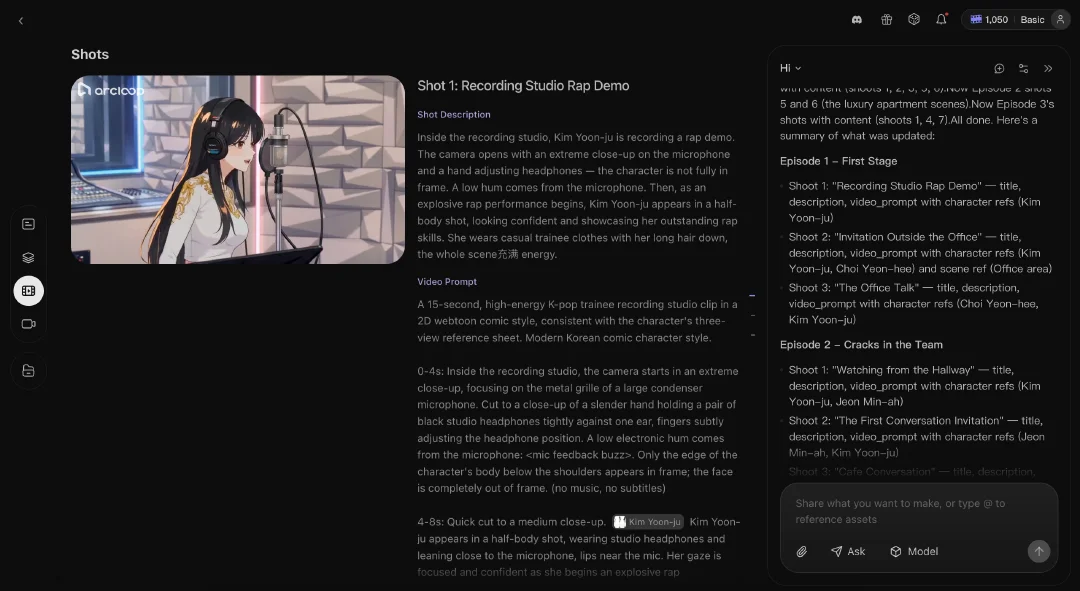Viewport: 1080px width, 591px height.
Task: Attach a file with the paperclip
Action: coord(802,551)
